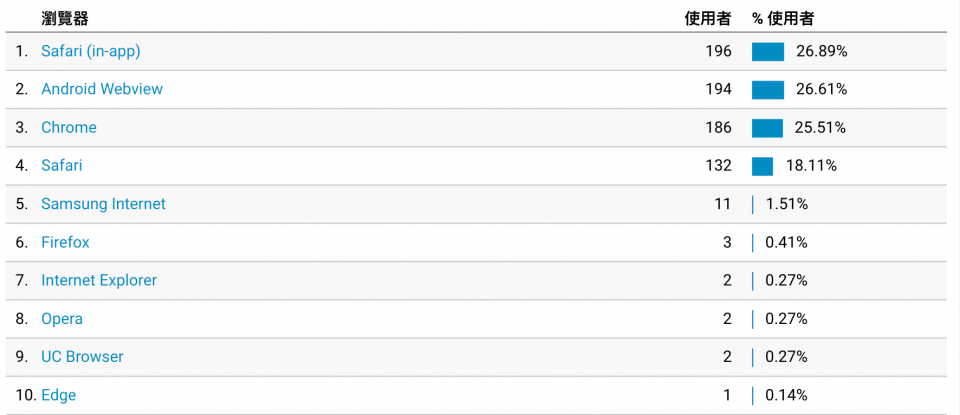Image resolution: width=960 pixels, height=415 pixels.
Task: Click the user count 196
Action: click(719, 51)
